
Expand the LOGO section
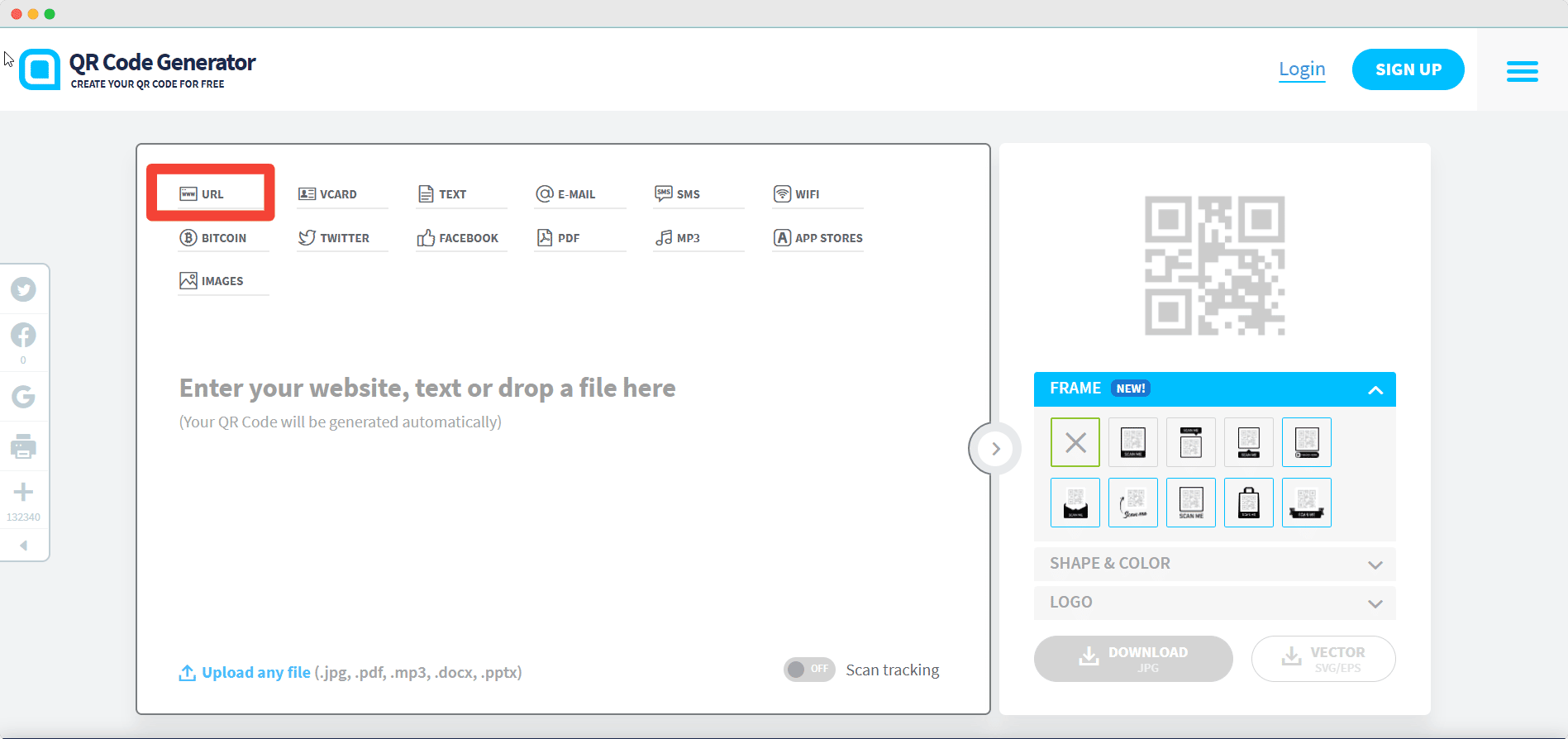coord(1214,603)
